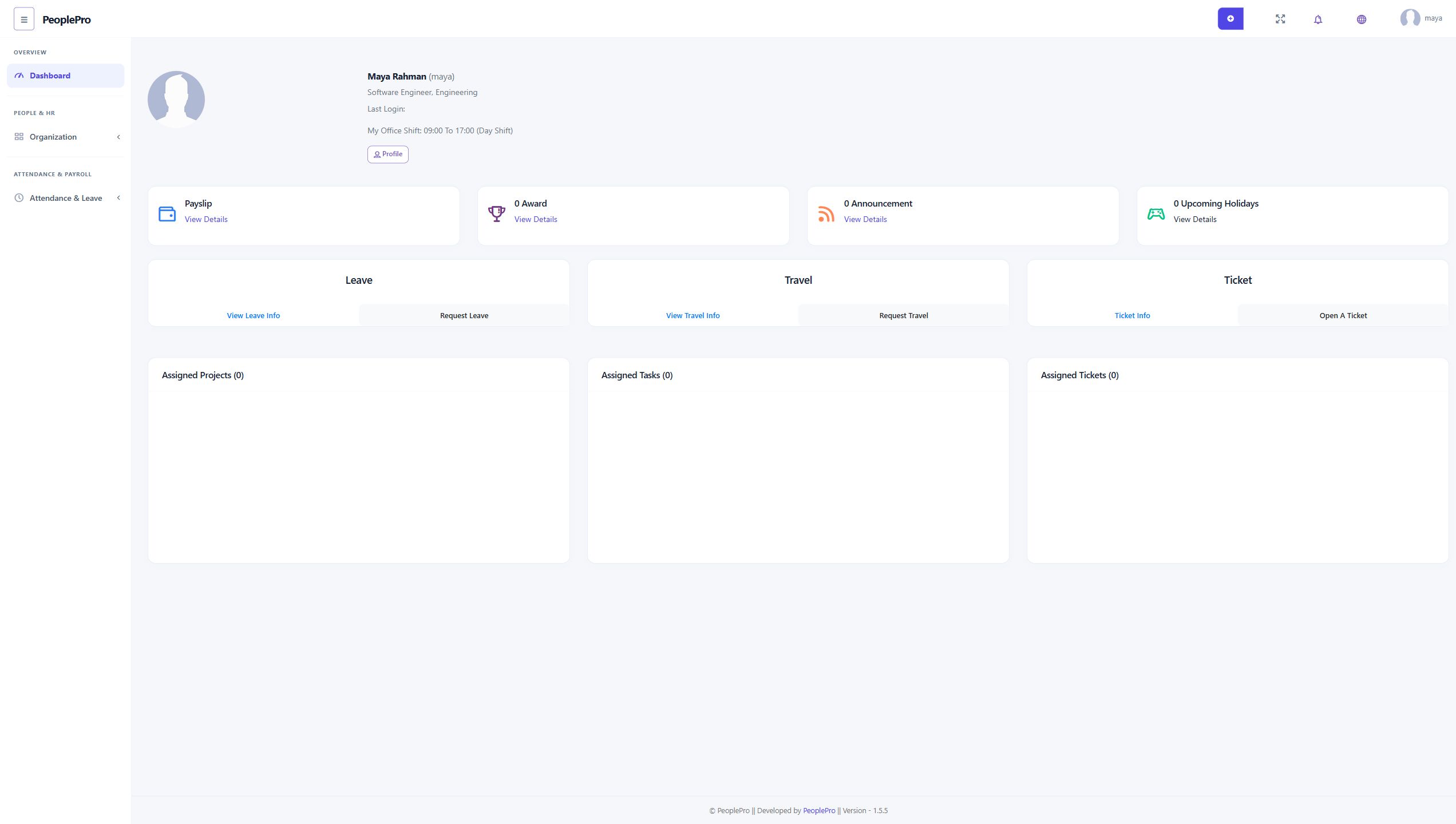Switch to View Travel Info tab

point(693,315)
